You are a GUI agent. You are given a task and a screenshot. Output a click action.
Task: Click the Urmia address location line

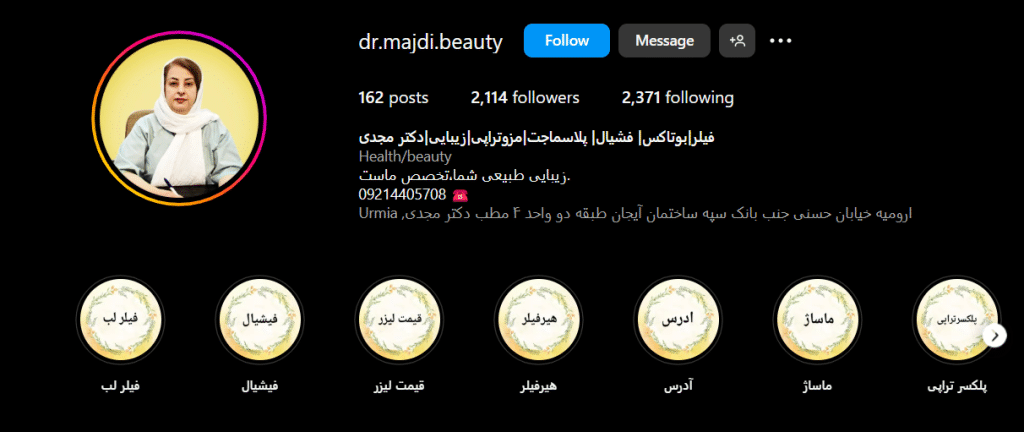(x=635, y=213)
